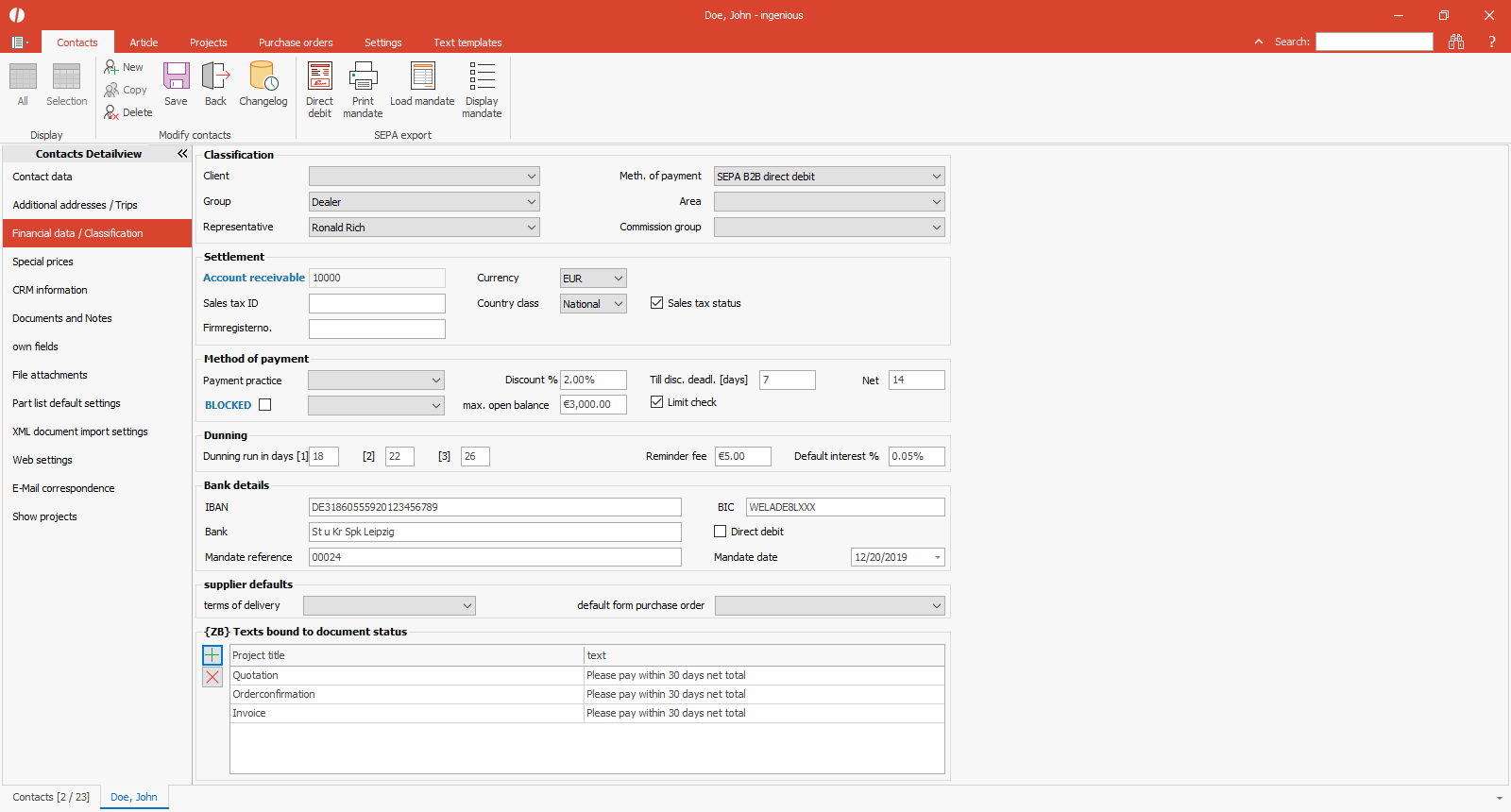Click the Load mandate icon
The width and height of the screenshot is (1511, 812).
pos(422,84)
